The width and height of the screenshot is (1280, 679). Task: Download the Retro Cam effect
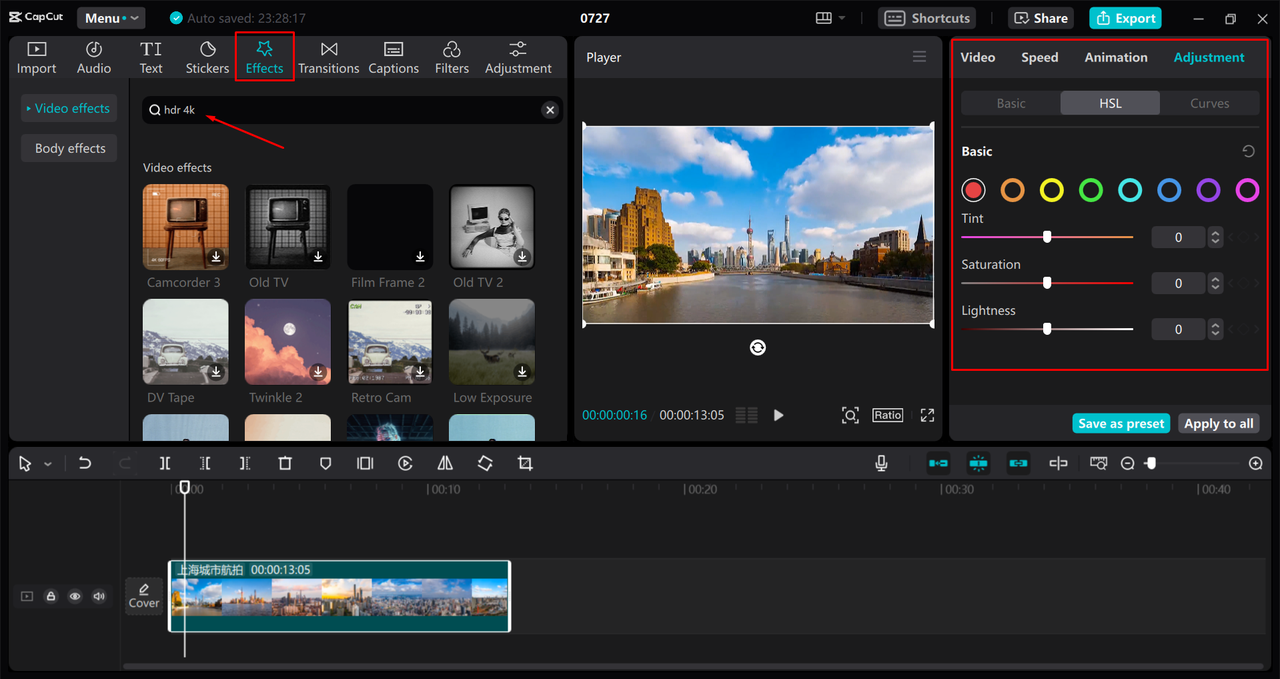(420, 372)
